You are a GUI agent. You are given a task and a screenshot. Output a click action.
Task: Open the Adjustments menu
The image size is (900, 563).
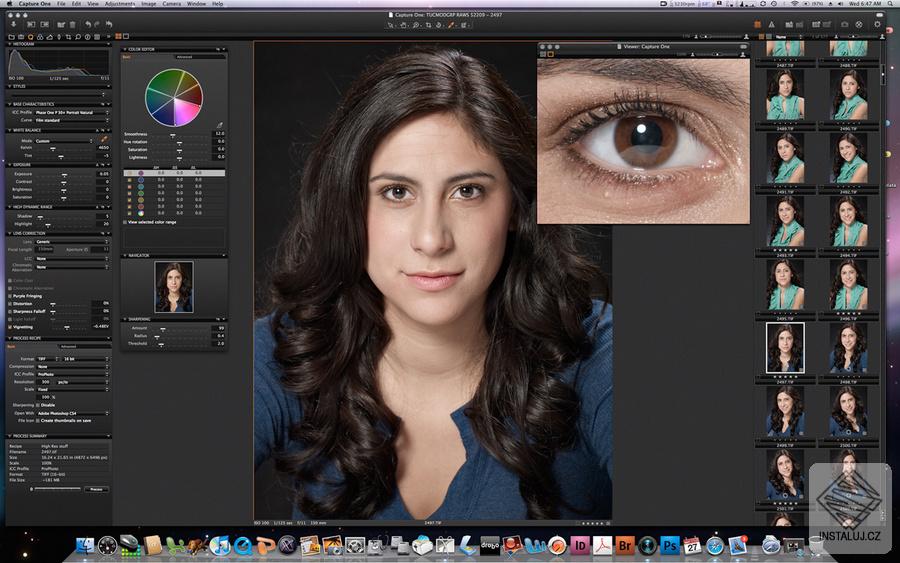(x=120, y=4)
